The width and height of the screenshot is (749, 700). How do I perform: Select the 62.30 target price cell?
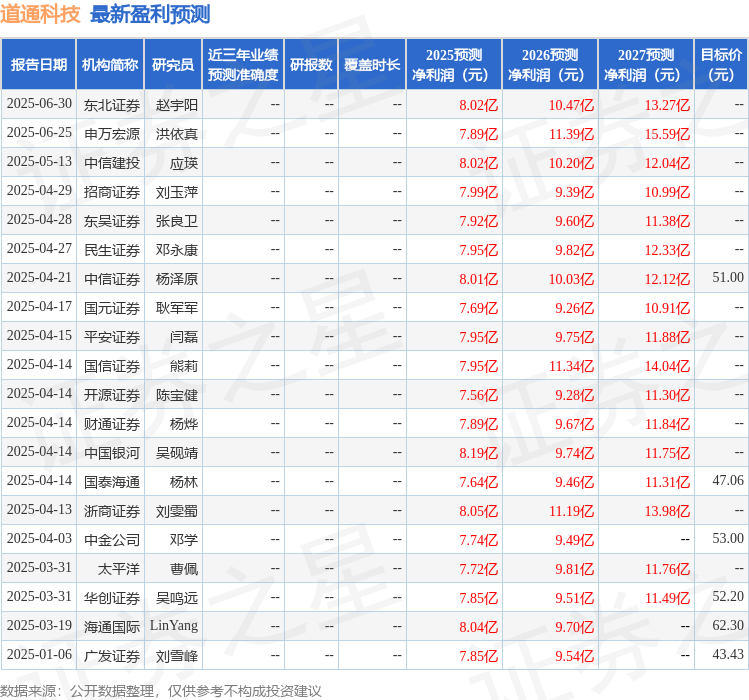tap(727, 626)
